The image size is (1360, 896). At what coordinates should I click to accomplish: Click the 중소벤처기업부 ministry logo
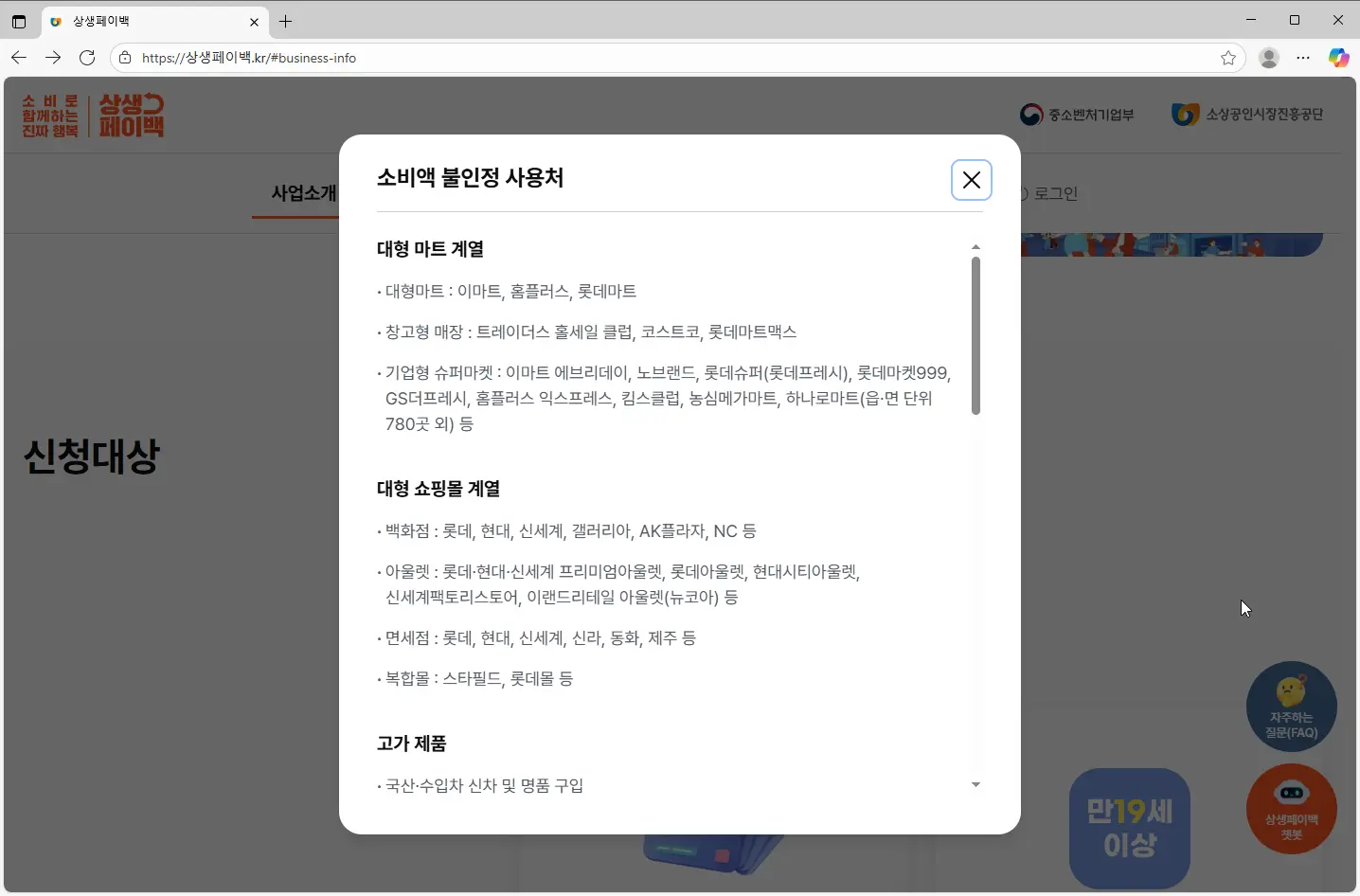(x=1077, y=114)
